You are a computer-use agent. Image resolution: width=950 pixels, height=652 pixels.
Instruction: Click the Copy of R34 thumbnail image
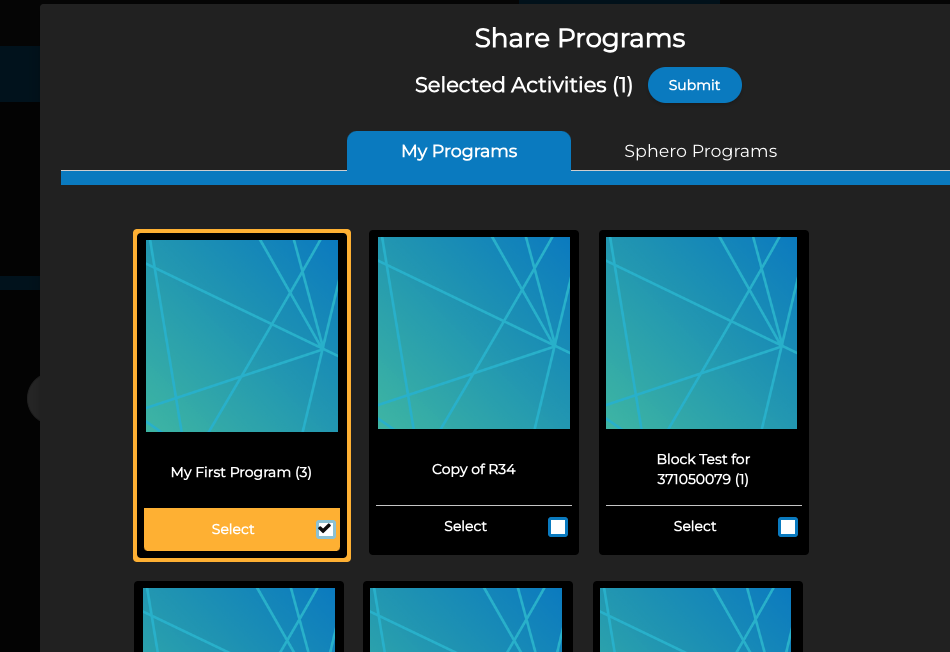click(474, 333)
